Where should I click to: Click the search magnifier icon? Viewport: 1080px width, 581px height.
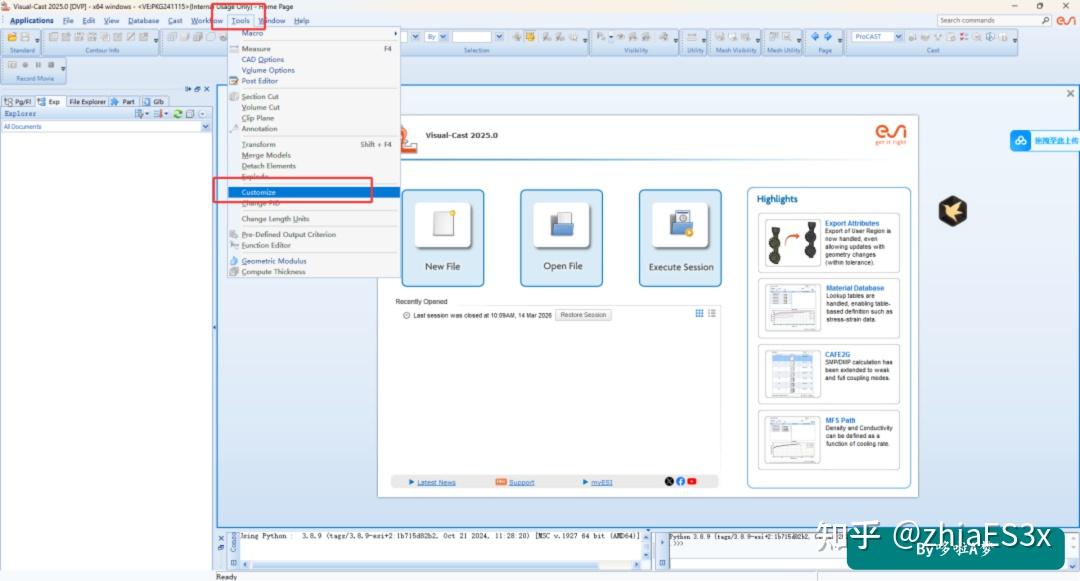pyautogui.click(x=1046, y=21)
